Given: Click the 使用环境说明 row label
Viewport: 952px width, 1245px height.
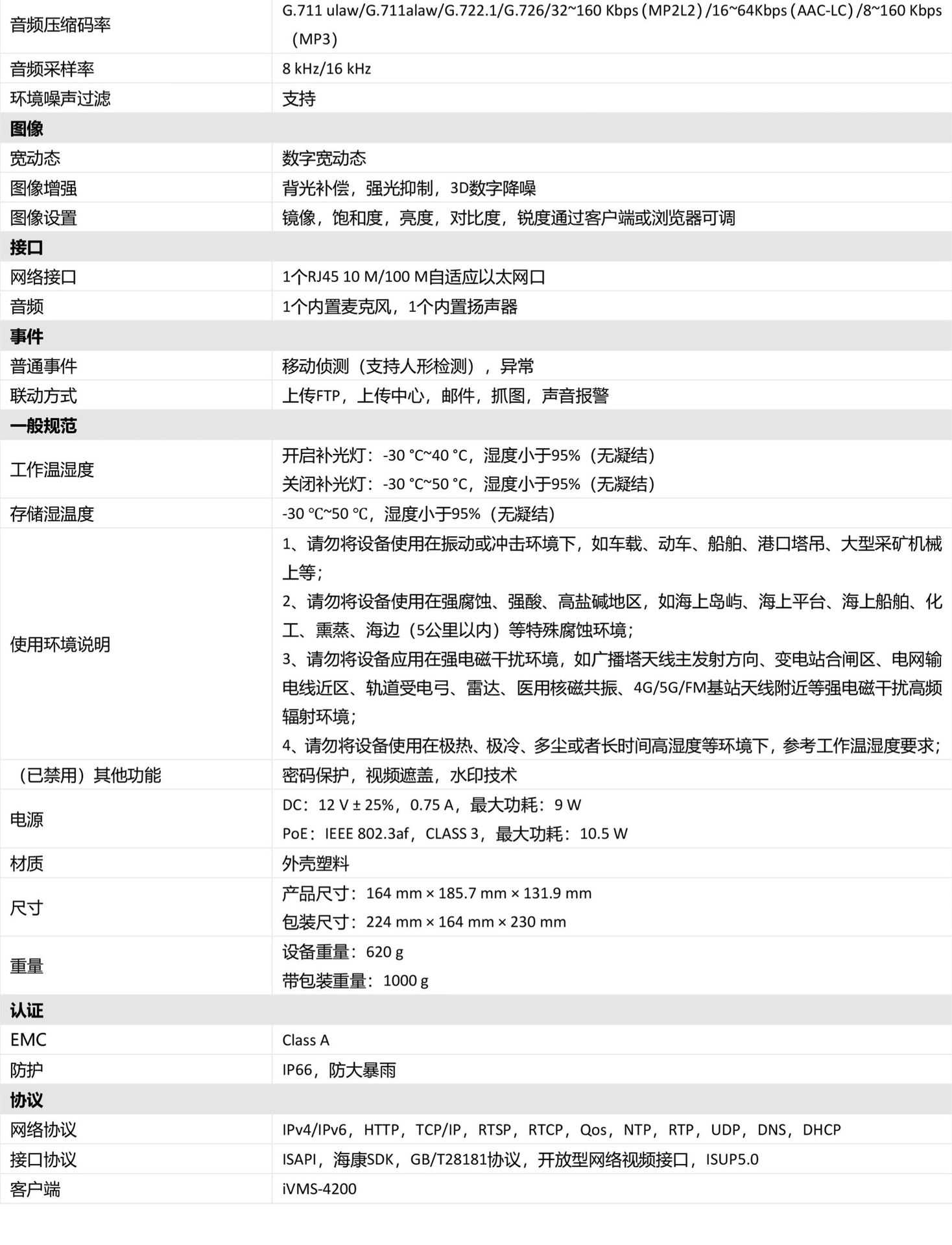Looking at the screenshot, I should (60, 644).
